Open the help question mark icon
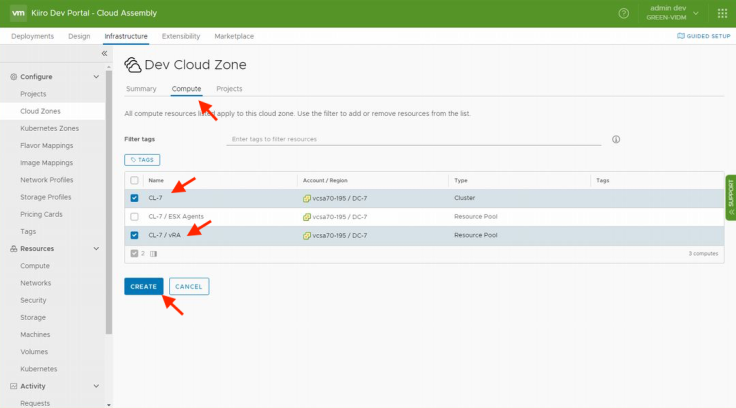This screenshot has height=408, width=736. [623, 13]
